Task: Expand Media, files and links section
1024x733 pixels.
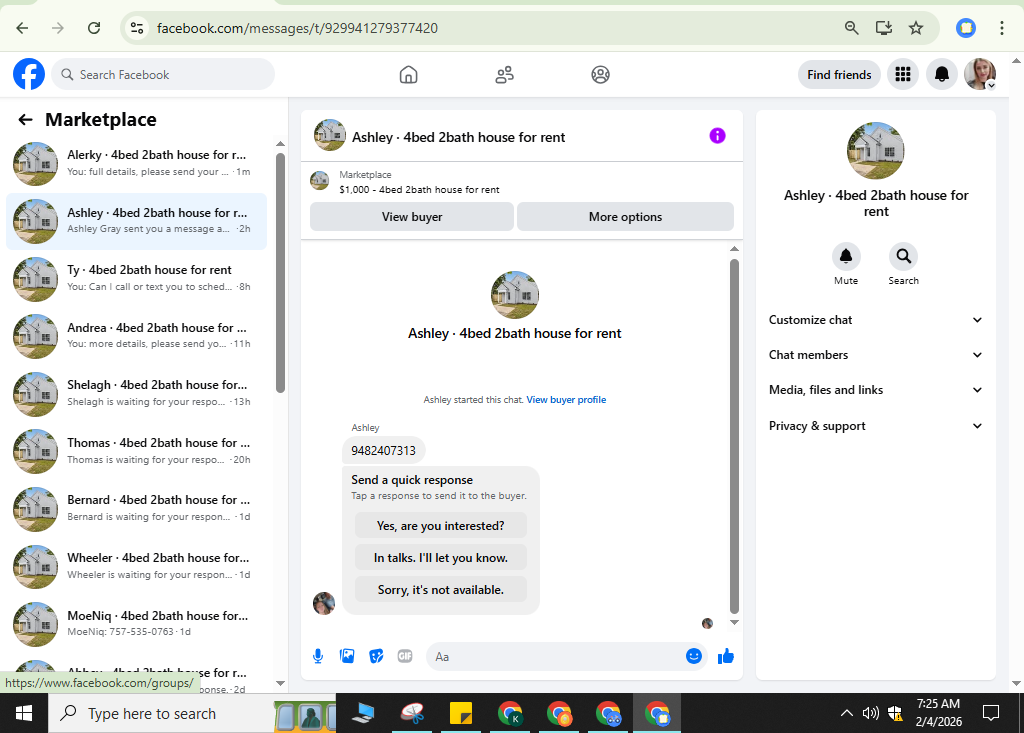Action: [875, 390]
